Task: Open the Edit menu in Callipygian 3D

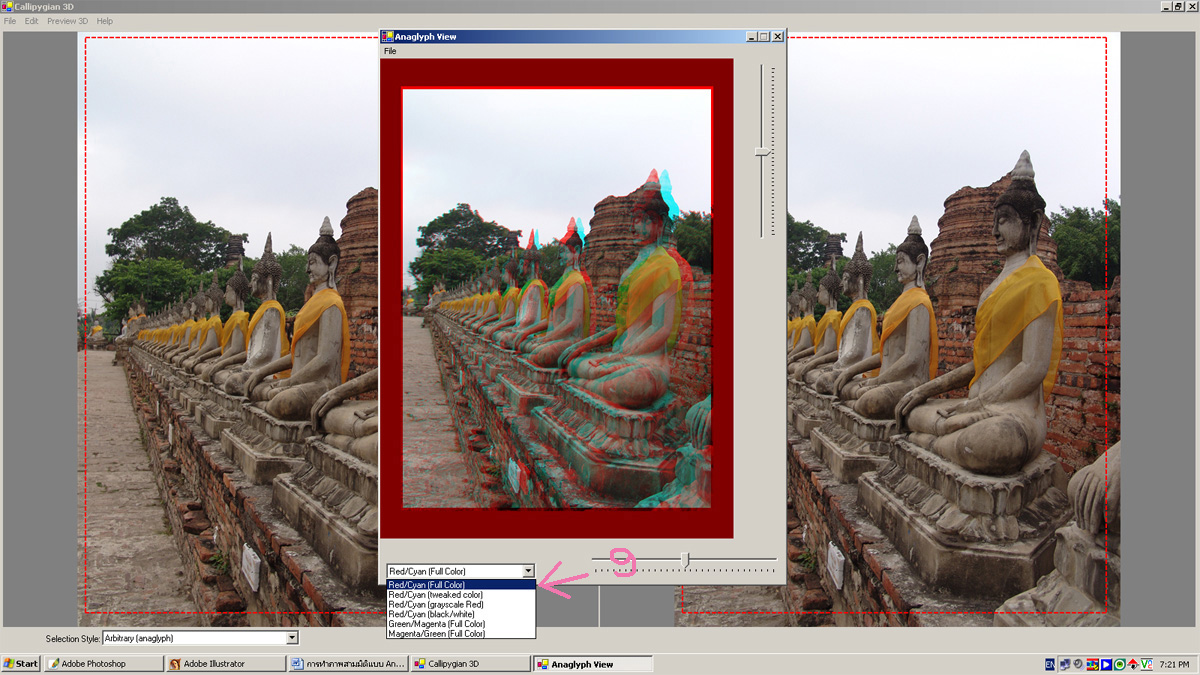Action: pos(32,21)
